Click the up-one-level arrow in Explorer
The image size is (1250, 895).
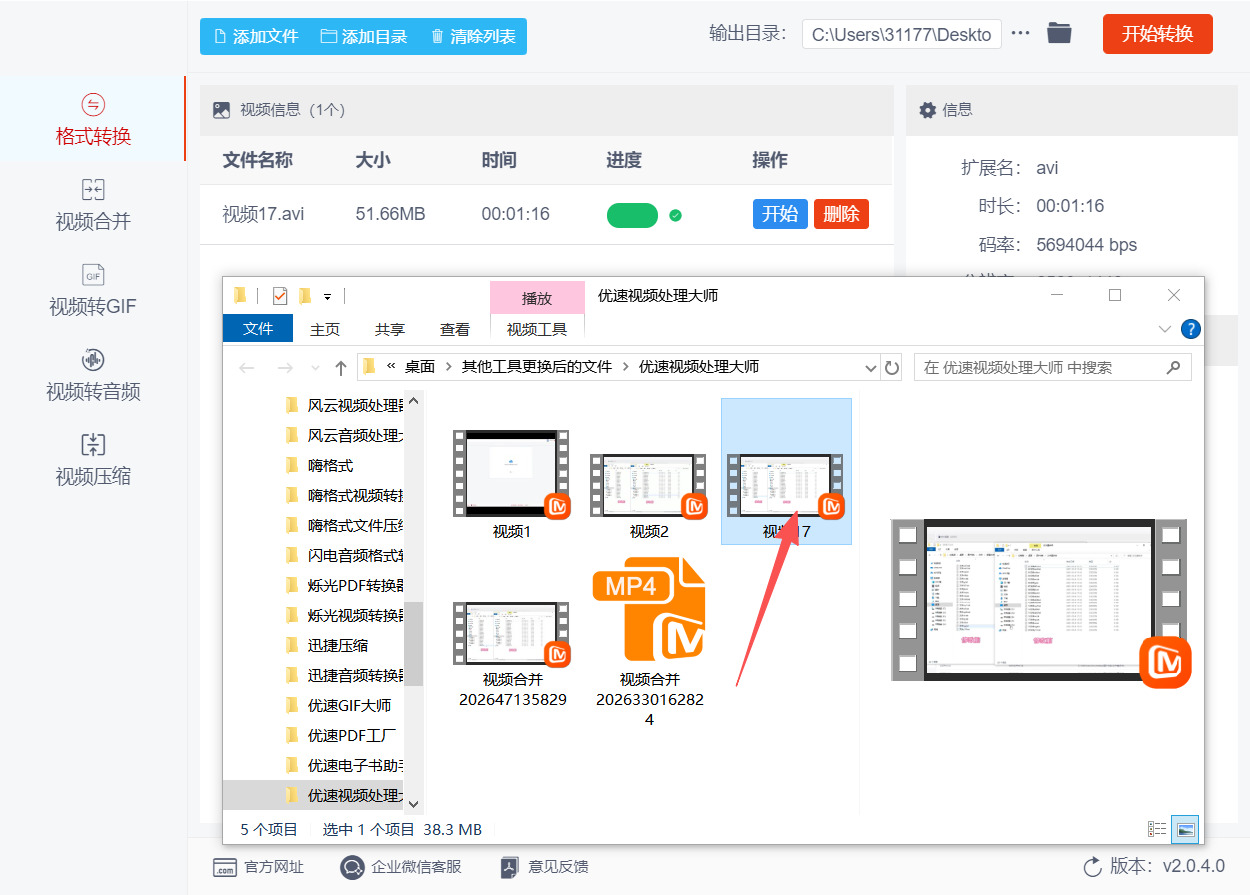point(341,368)
